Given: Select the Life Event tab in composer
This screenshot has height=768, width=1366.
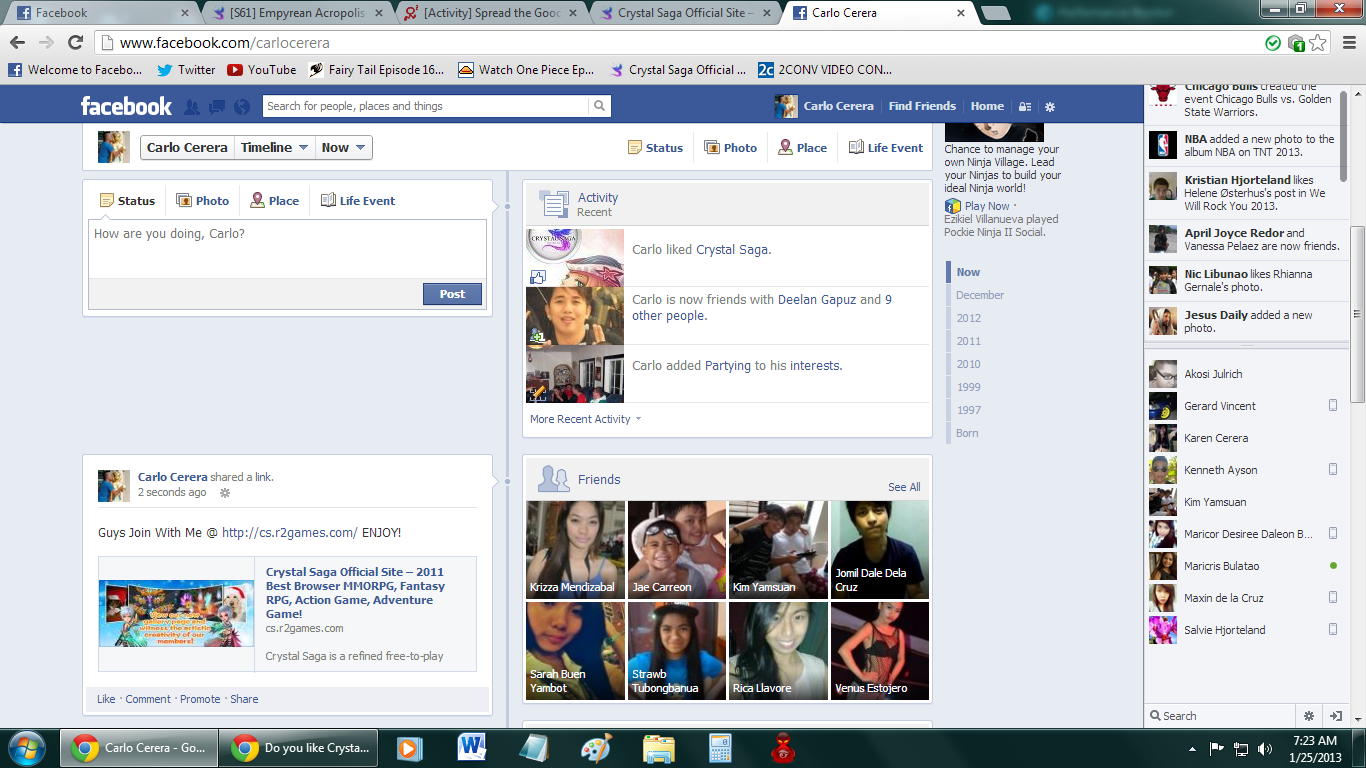Looking at the screenshot, I should [358, 201].
